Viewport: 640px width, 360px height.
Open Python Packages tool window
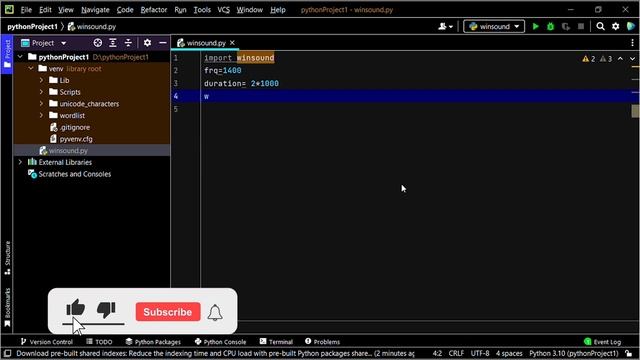click(153, 342)
